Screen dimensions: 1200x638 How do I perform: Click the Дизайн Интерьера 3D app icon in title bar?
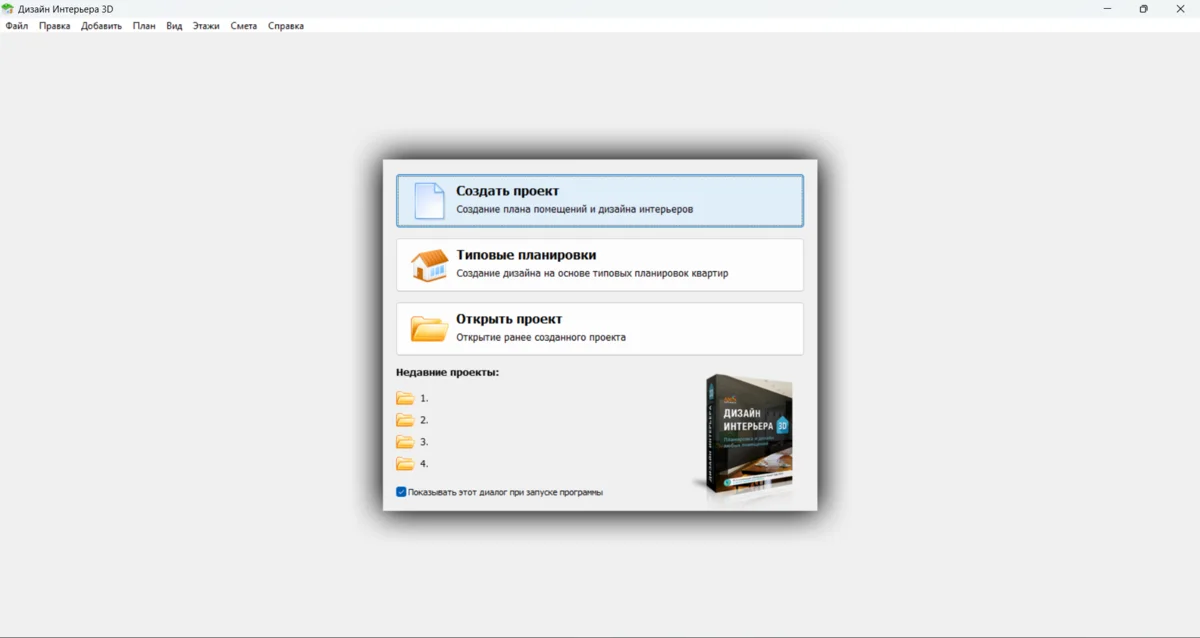click(8, 9)
